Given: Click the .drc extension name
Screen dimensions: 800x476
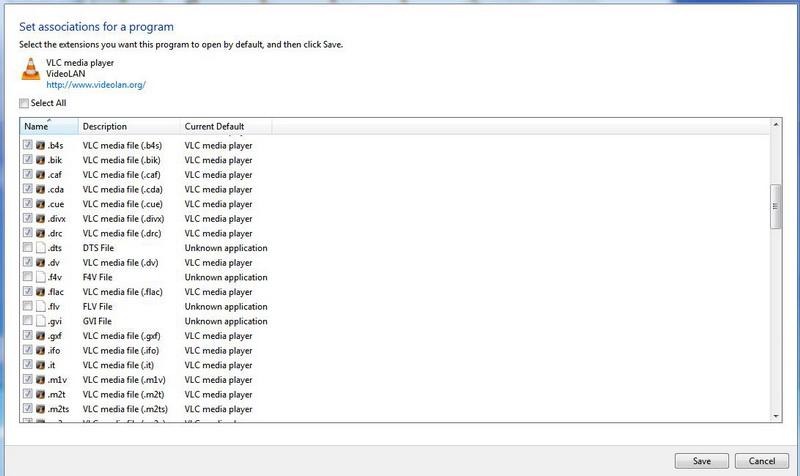Looking at the screenshot, I should coord(55,234).
